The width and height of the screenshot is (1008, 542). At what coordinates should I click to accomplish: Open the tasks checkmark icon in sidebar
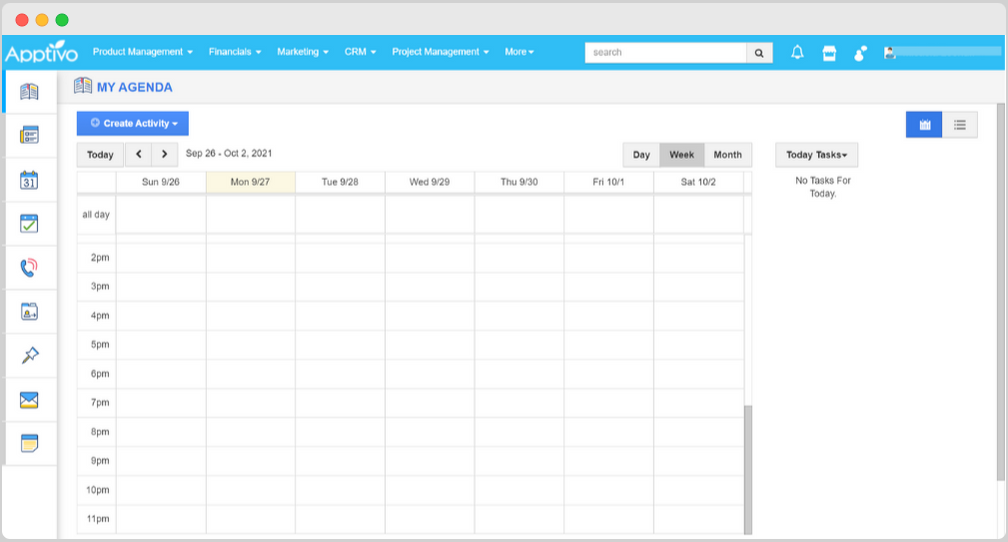tap(29, 224)
